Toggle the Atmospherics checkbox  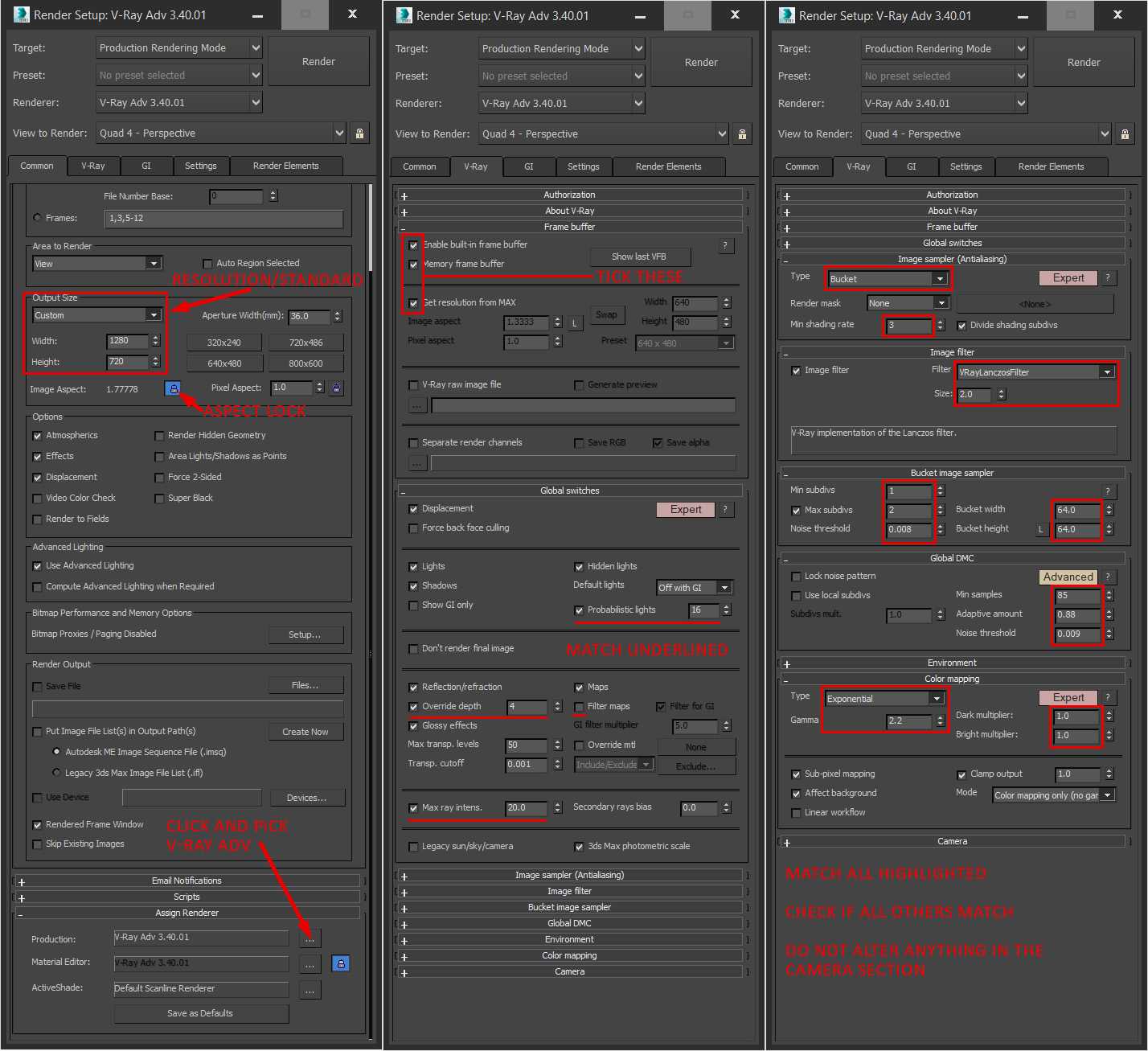(x=37, y=436)
